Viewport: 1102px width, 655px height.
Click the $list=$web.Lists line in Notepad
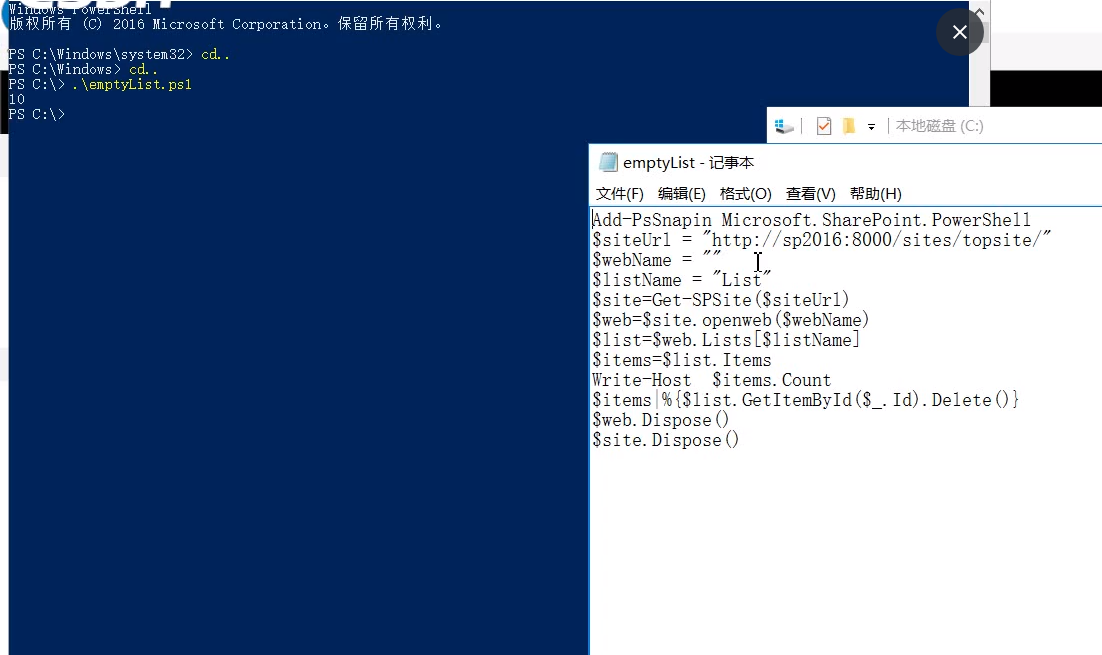(x=726, y=340)
